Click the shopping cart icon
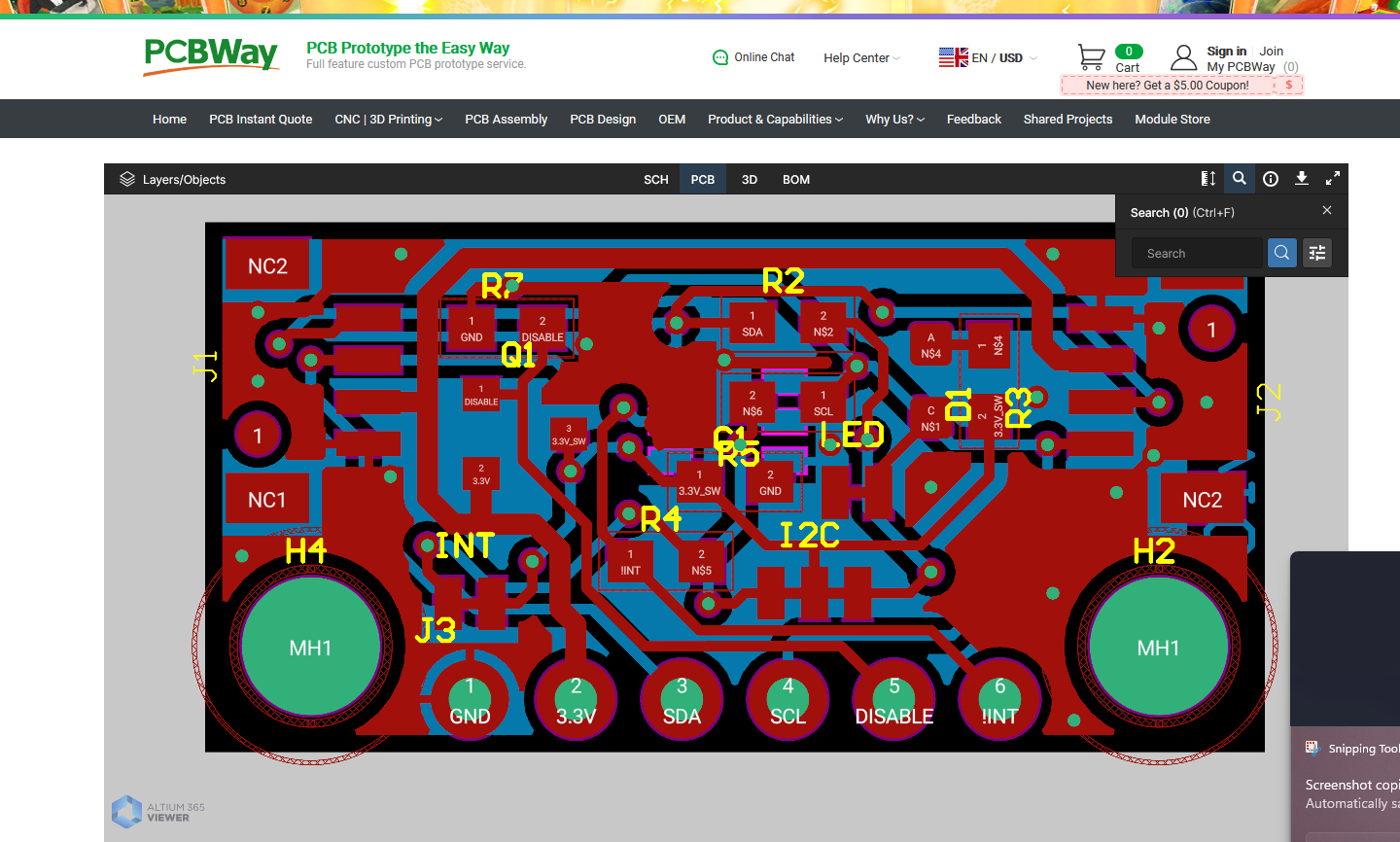This screenshot has width=1400, height=842. pos(1092,57)
